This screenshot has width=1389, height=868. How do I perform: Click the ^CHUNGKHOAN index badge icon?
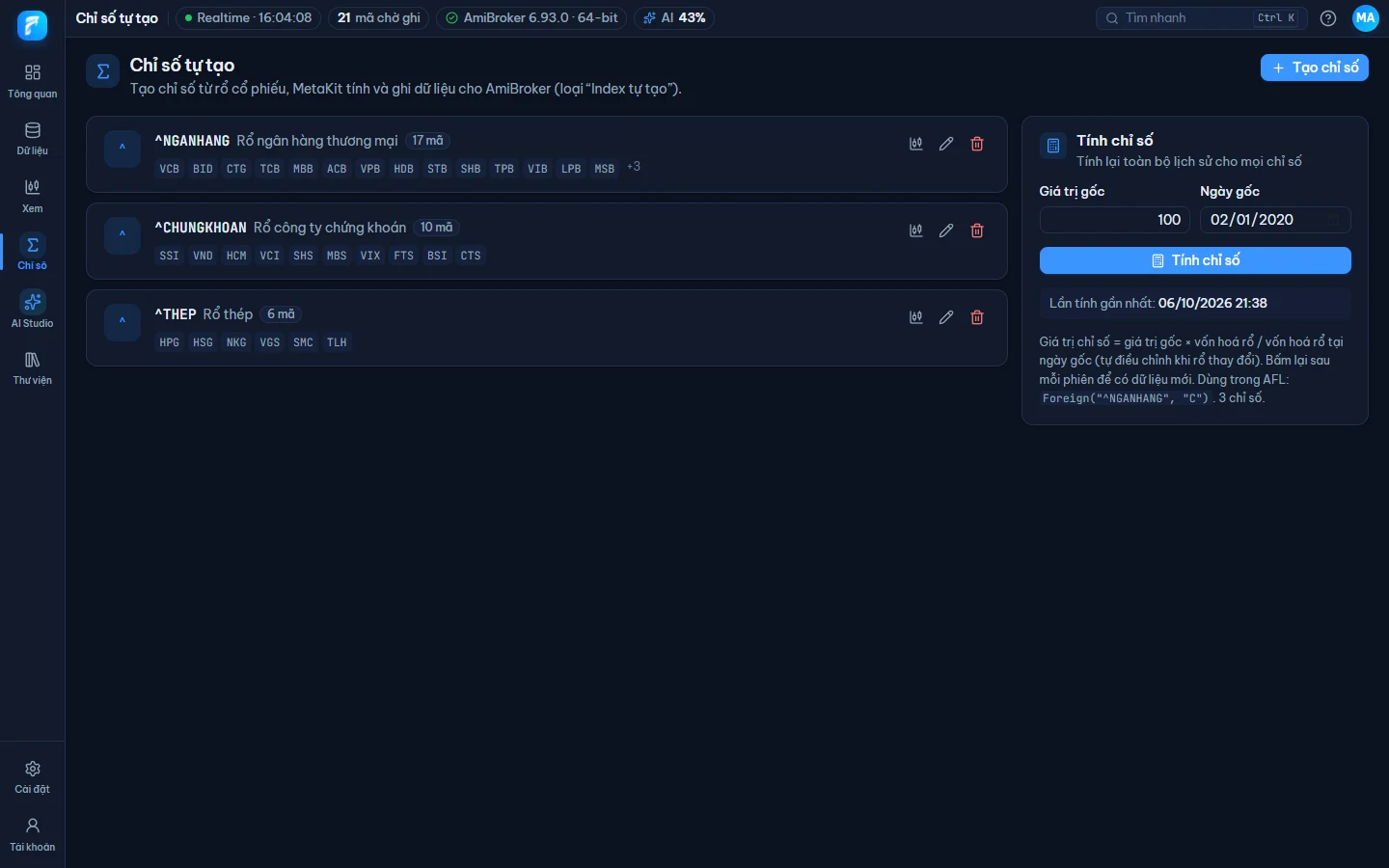(123, 235)
